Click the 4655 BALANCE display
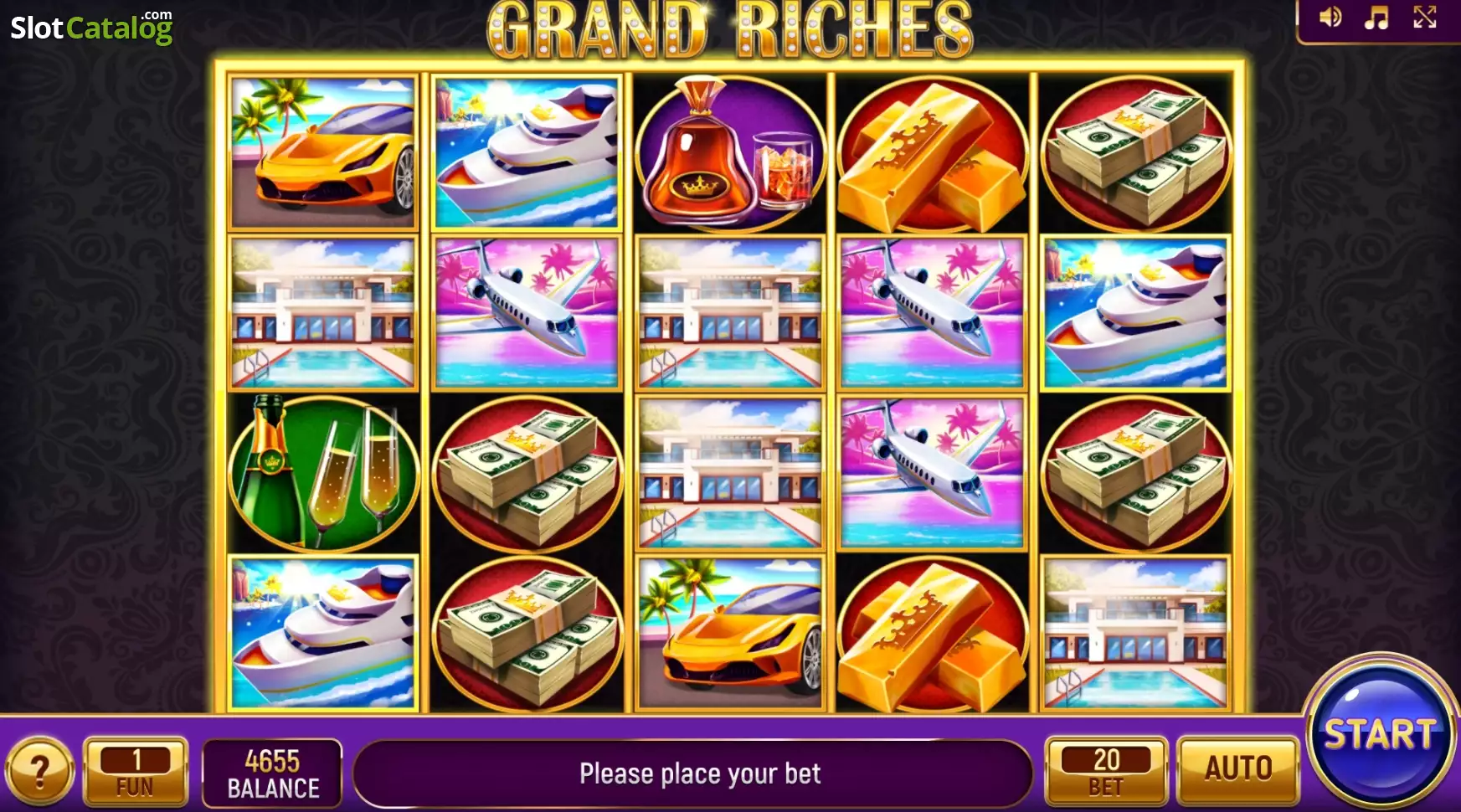This screenshot has width=1461, height=812. pos(272,773)
